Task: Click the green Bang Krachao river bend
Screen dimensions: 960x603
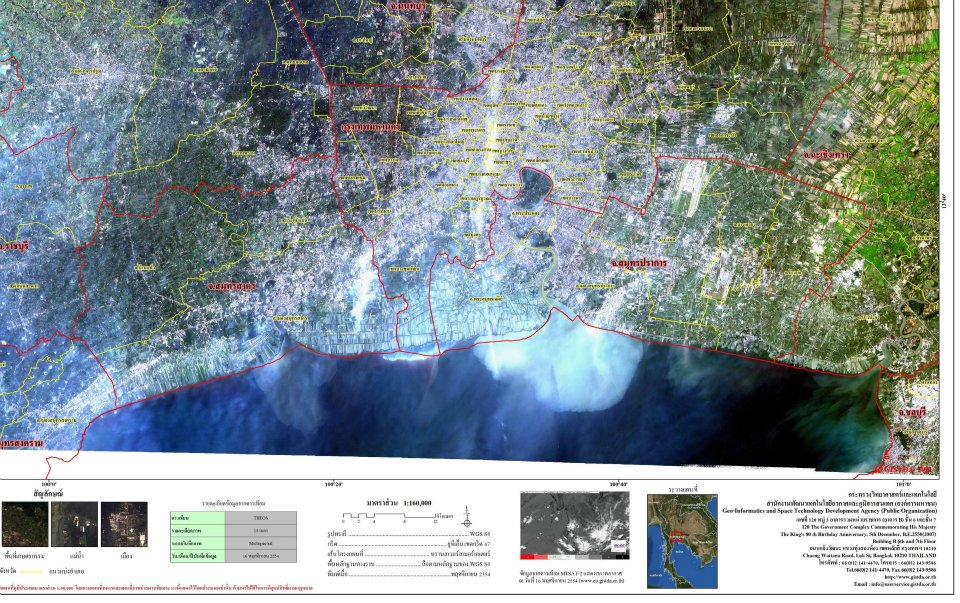Action: click(x=536, y=184)
